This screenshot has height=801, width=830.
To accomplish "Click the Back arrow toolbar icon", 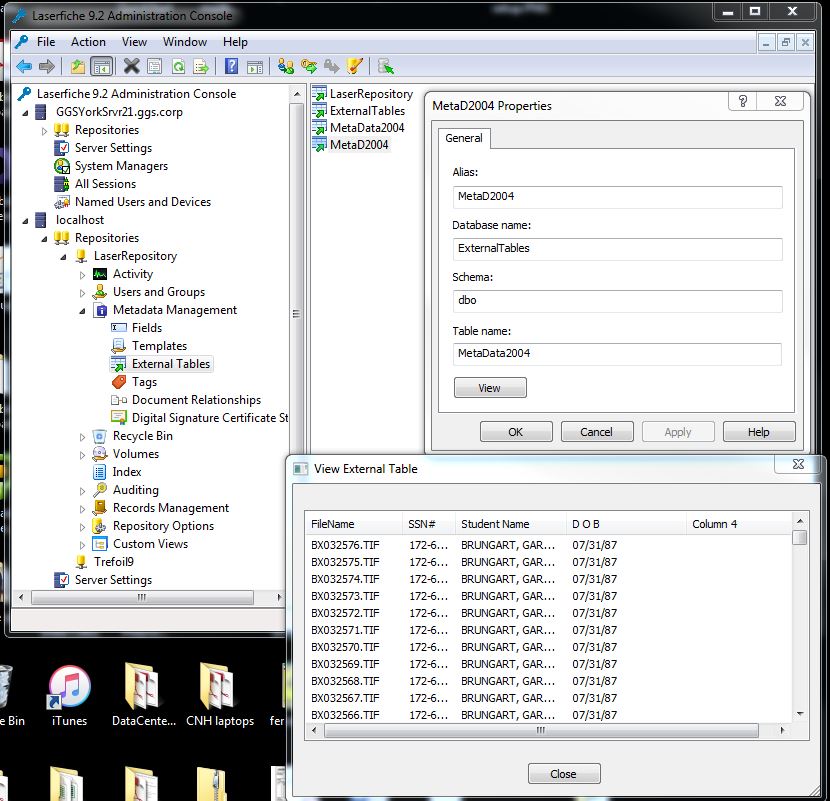I will pyautogui.click(x=23, y=67).
